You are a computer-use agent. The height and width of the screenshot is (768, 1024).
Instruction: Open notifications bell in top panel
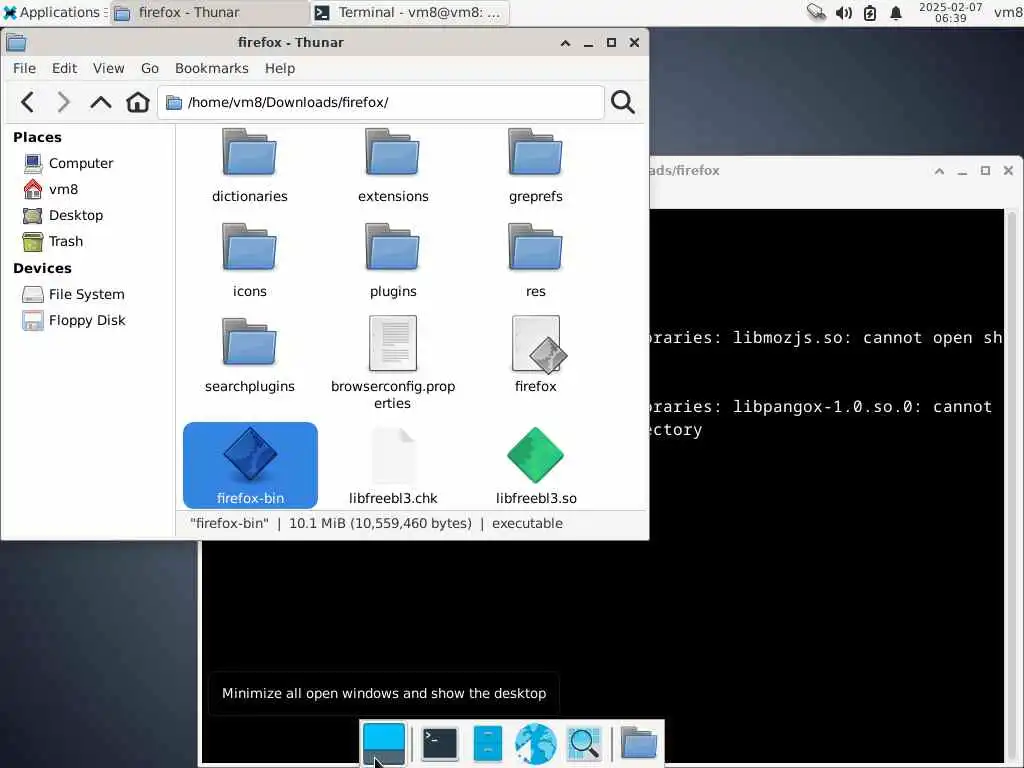(896, 12)
